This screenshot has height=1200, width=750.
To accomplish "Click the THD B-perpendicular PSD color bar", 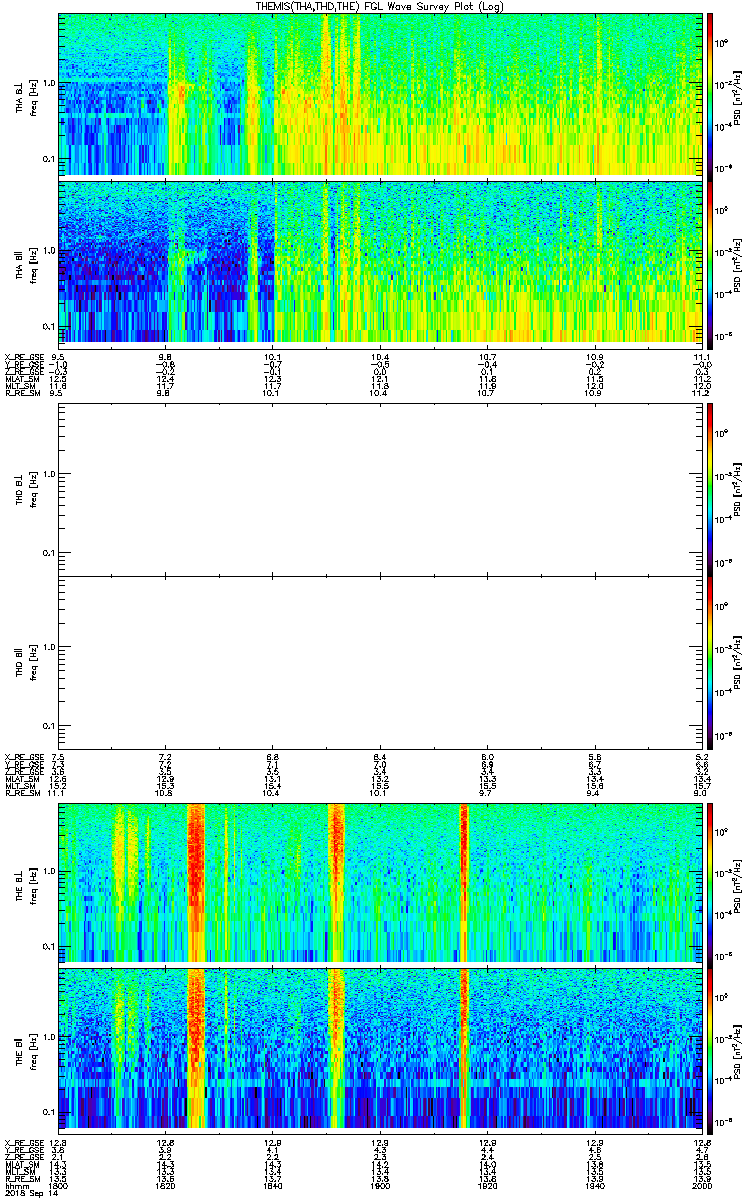I will (711, 488).
